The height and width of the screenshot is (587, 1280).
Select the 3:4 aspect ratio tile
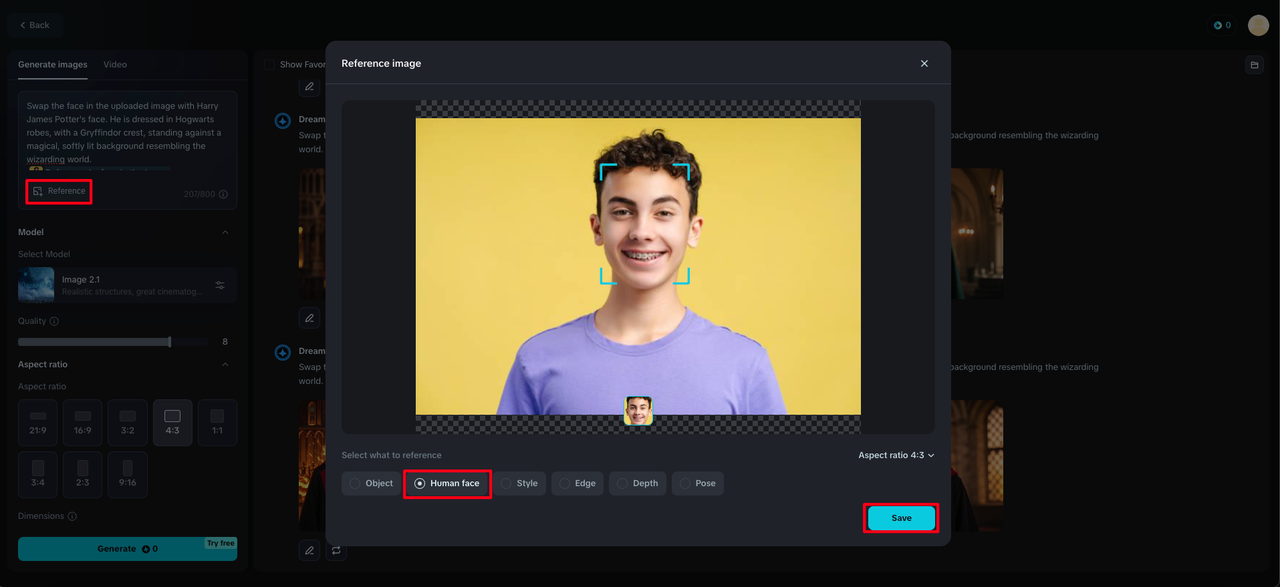38,474
